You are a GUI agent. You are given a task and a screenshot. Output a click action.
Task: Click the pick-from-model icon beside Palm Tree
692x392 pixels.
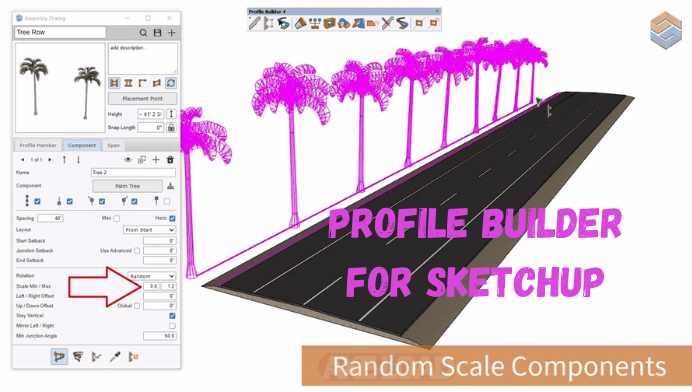170,186
